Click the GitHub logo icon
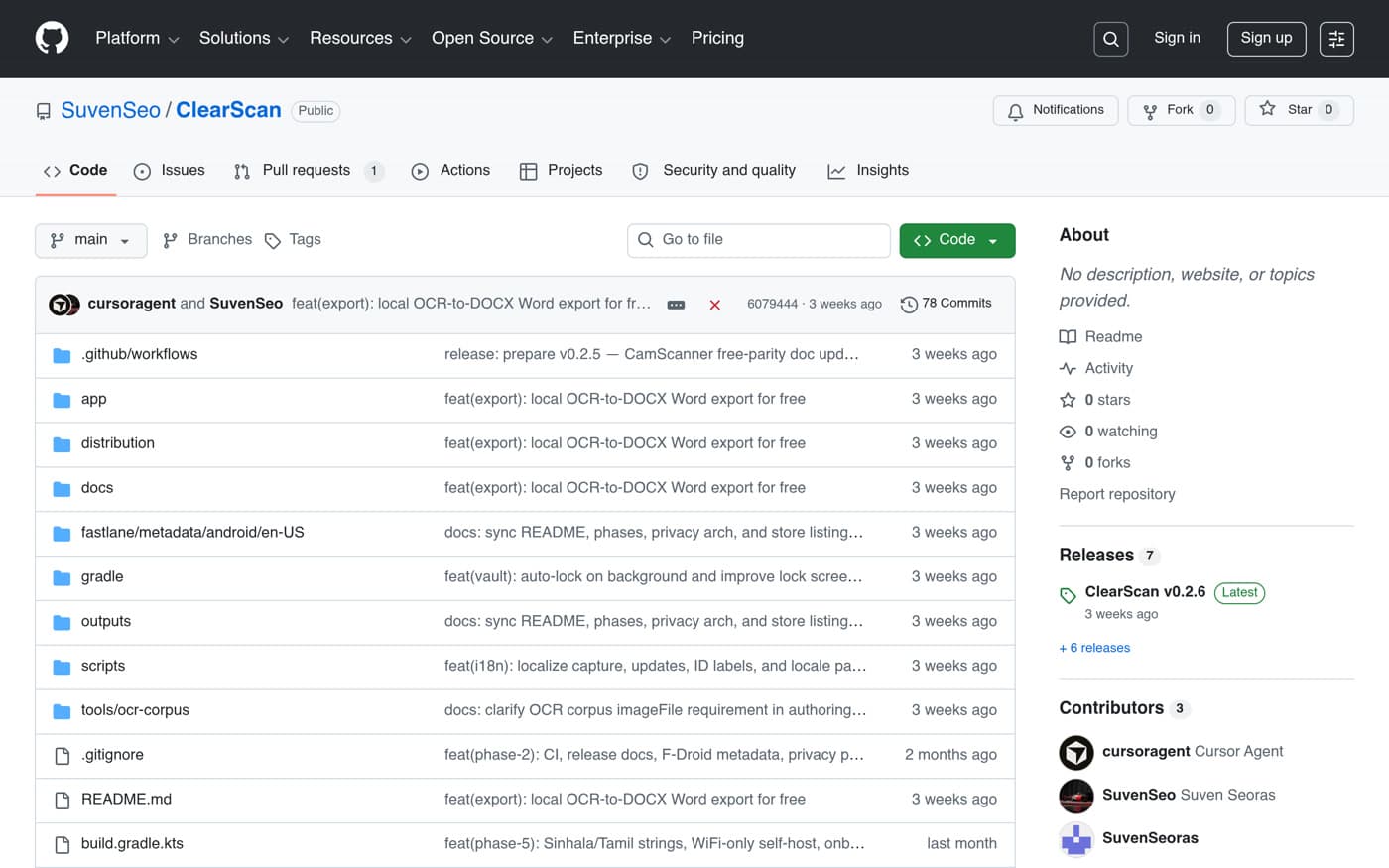The image size is (1389, 868). pos(52,38)
